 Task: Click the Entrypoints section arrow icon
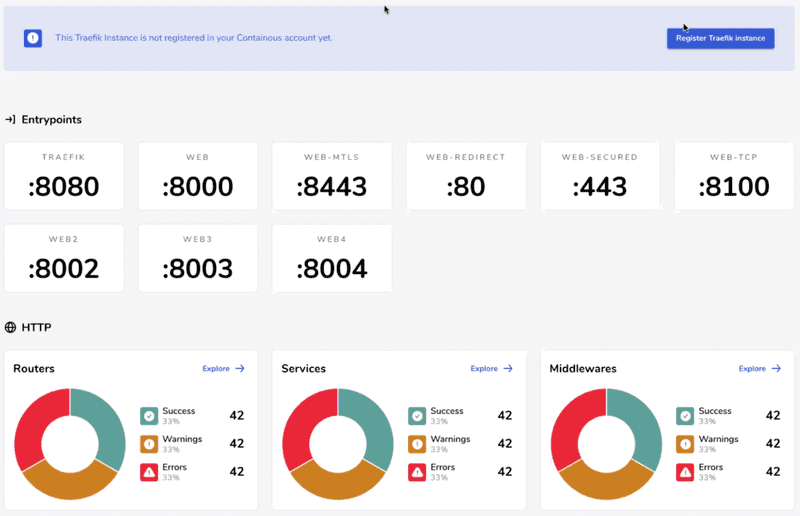click(x=10, y=119)
